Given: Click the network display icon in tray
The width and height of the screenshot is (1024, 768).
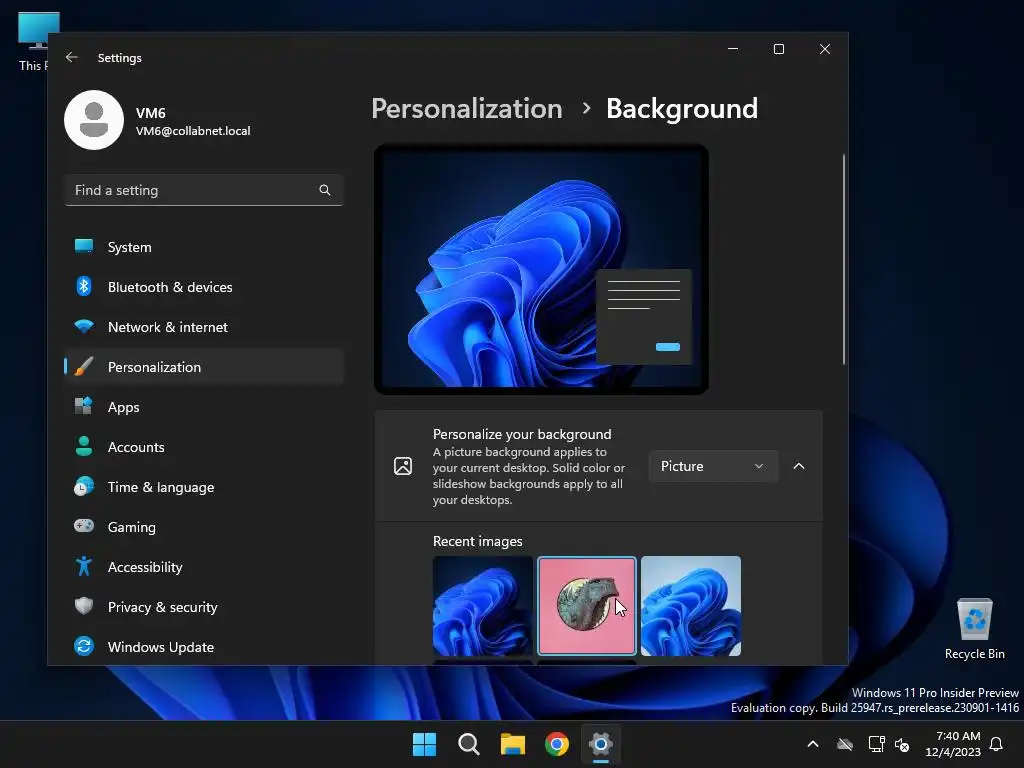Looking at the screenshot, I should 876,744.
